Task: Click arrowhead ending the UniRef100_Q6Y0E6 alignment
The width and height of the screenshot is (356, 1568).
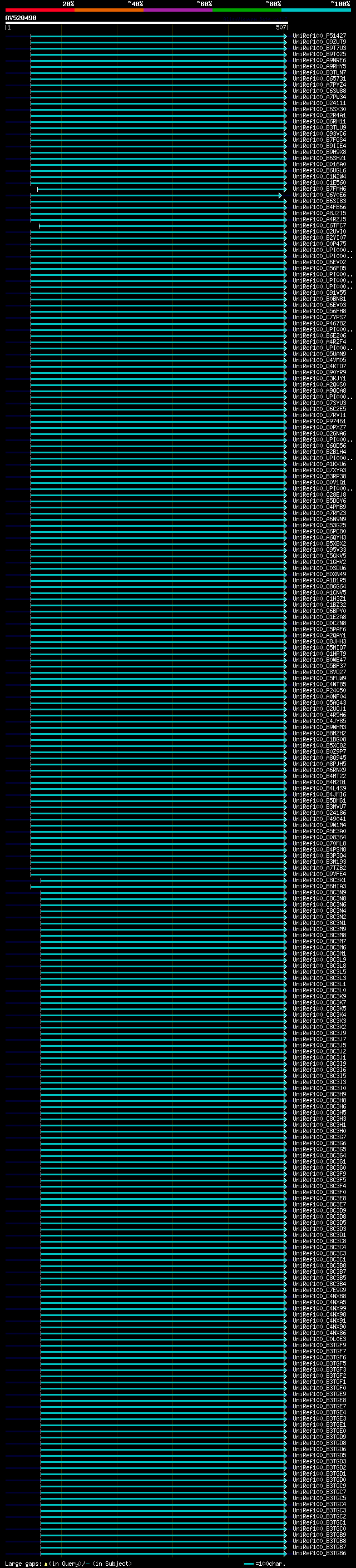Action: 280,195
